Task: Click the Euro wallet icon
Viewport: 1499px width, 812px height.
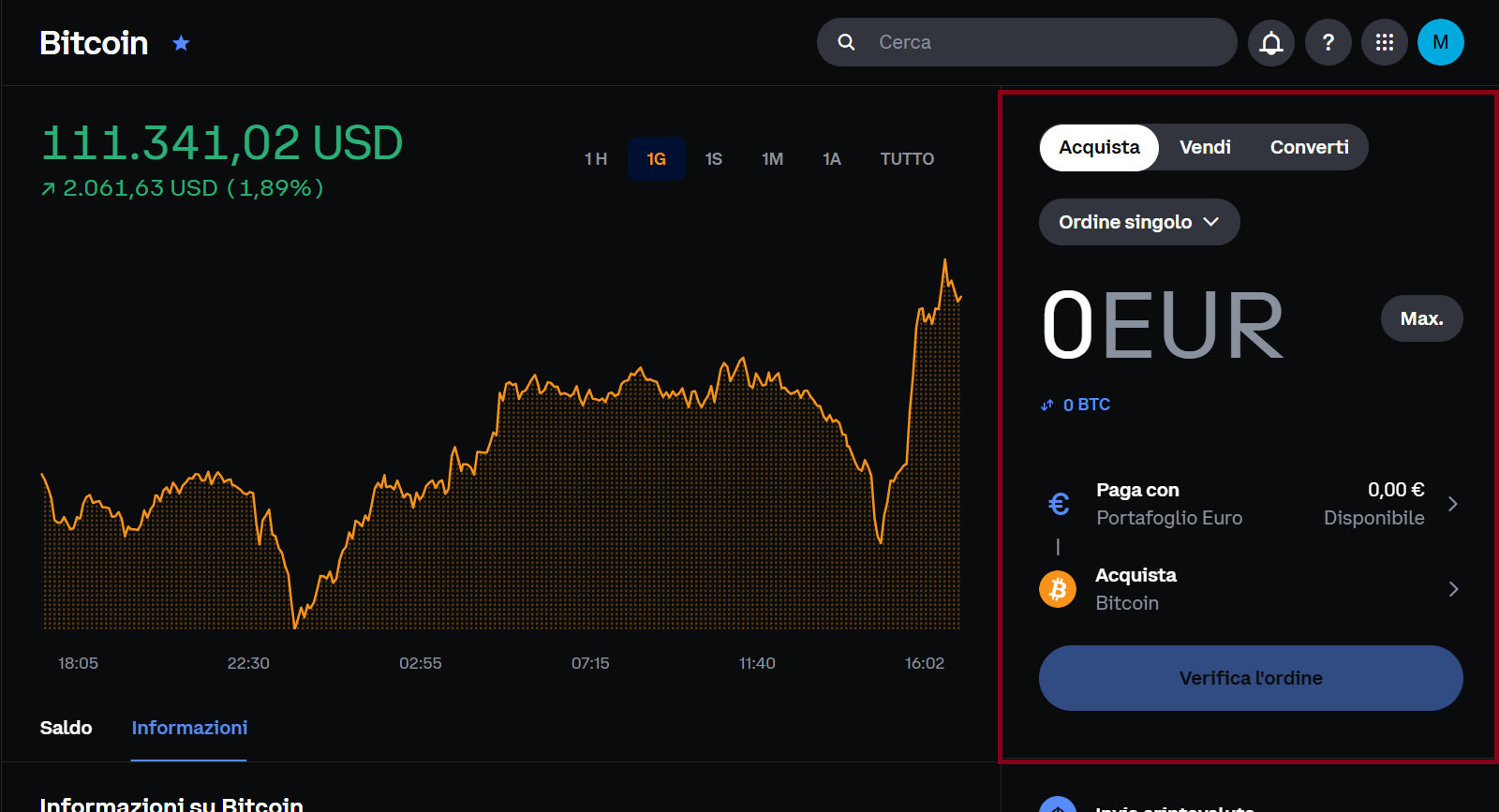Action: [1059, 504]
